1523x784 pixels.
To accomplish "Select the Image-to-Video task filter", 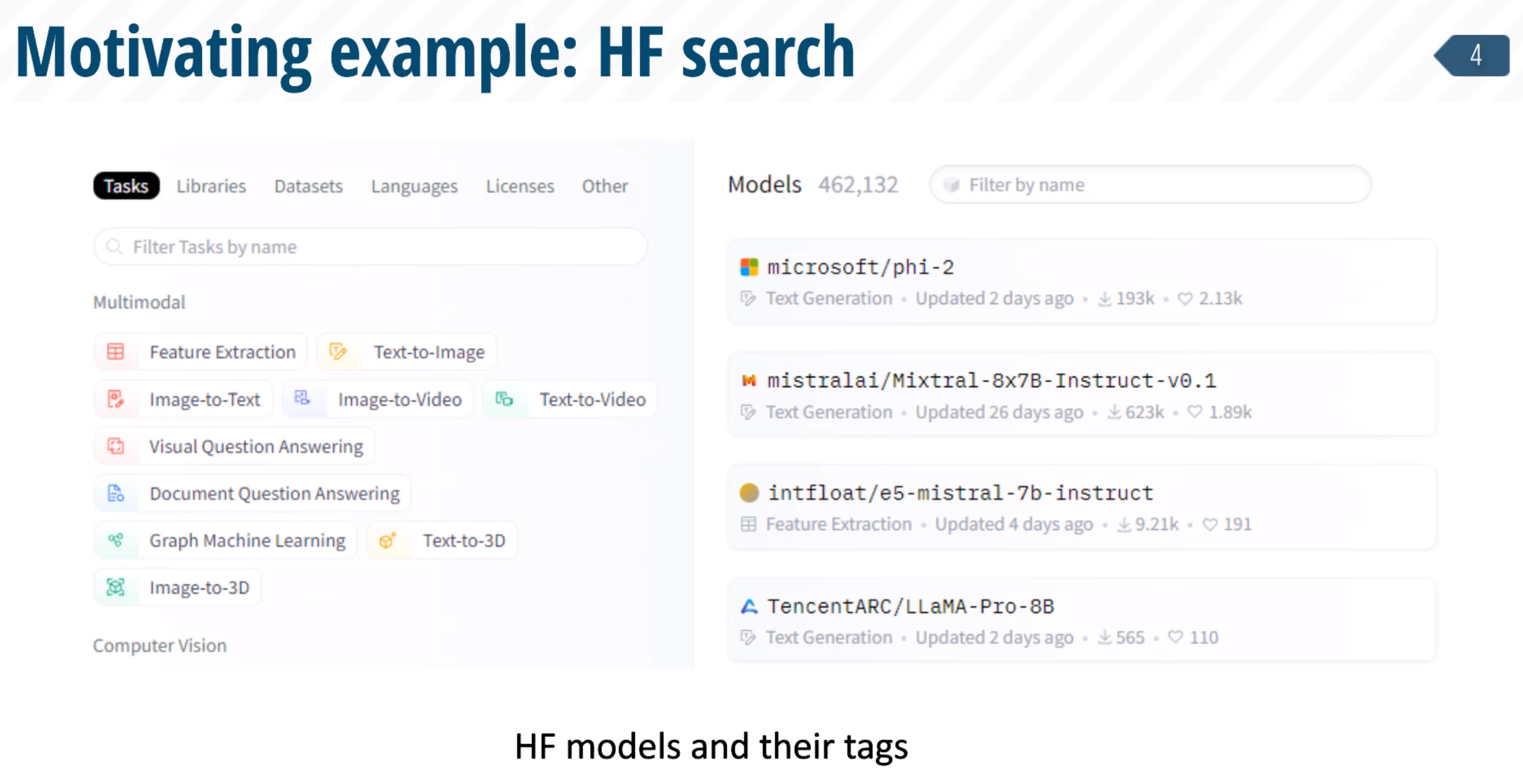I will click(377, 399).
